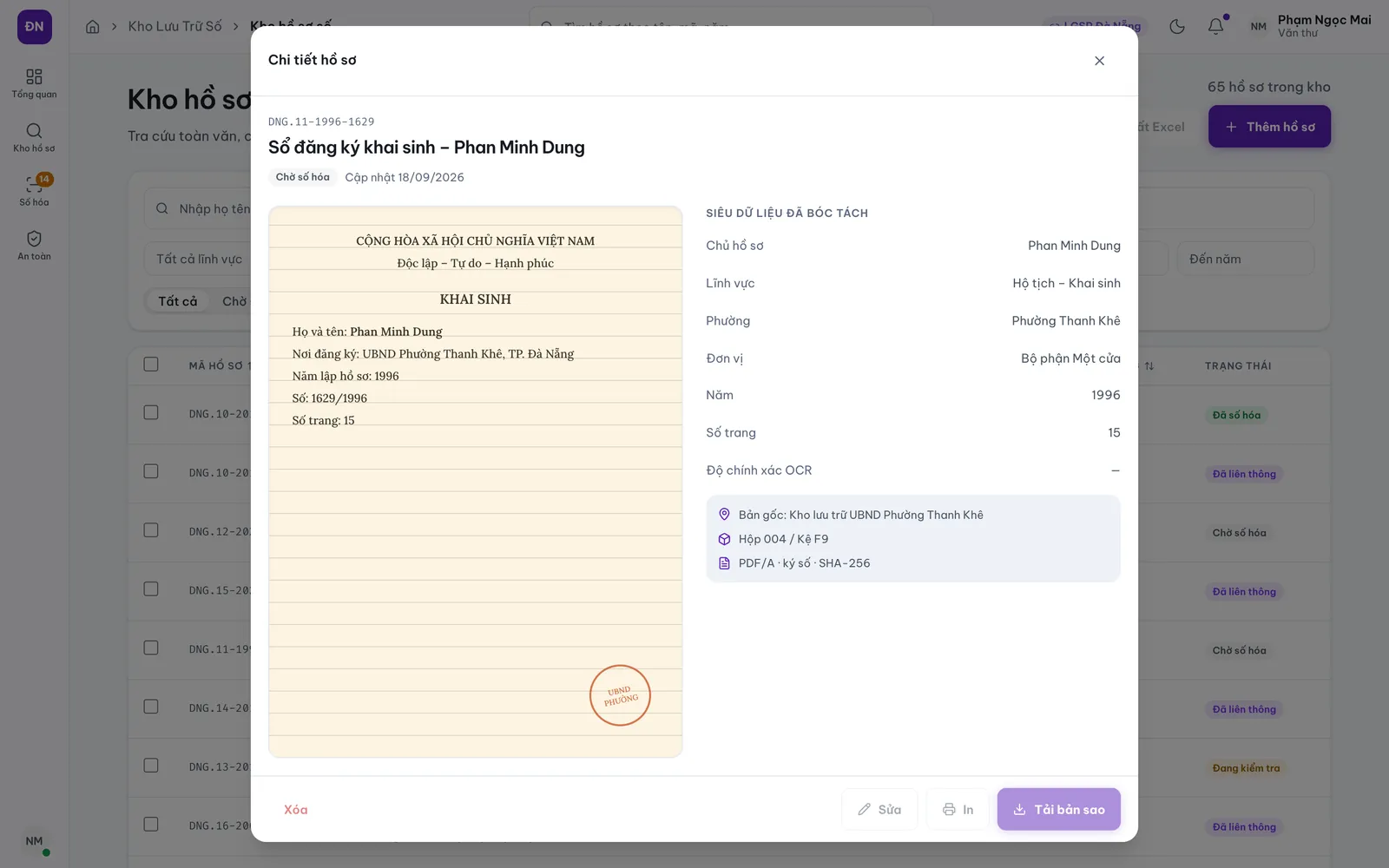
Task: Check the row with Đã số hóa status
Action: pos(151,412)
